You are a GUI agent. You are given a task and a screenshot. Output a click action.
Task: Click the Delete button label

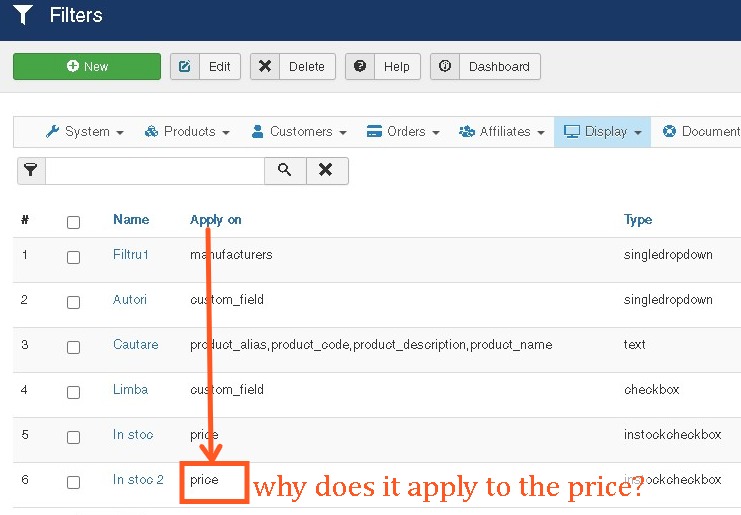[x=307, y=67]
